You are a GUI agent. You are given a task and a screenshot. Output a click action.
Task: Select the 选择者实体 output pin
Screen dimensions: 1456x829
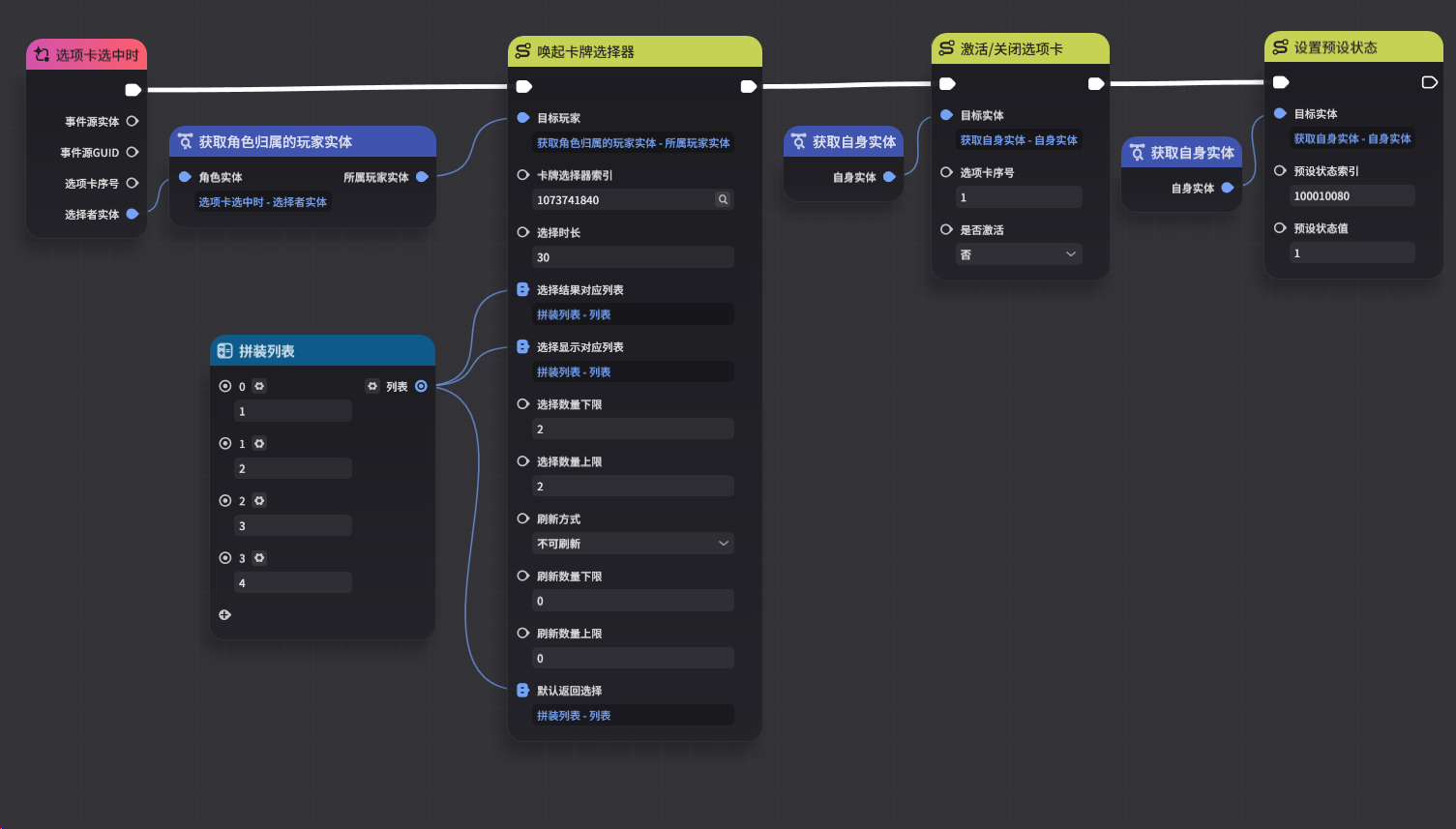click(x=133, y=214)
